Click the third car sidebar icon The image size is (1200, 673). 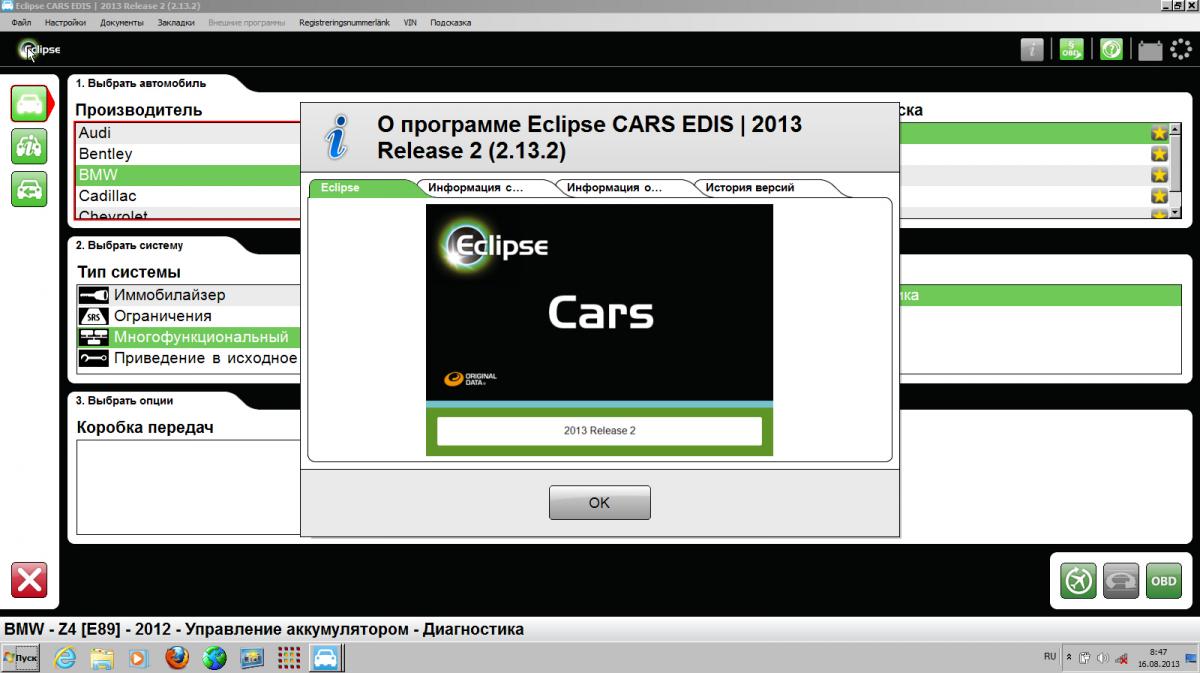(x=29, y=189)
